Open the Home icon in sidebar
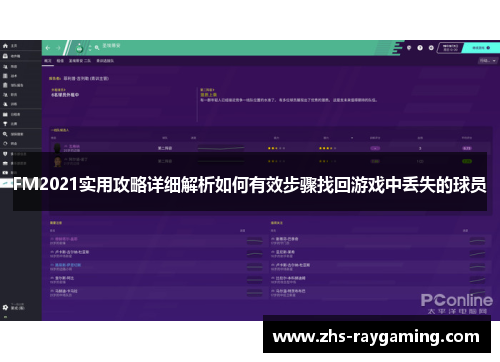This screenshot has width=500, height=362. click(5, 46)
